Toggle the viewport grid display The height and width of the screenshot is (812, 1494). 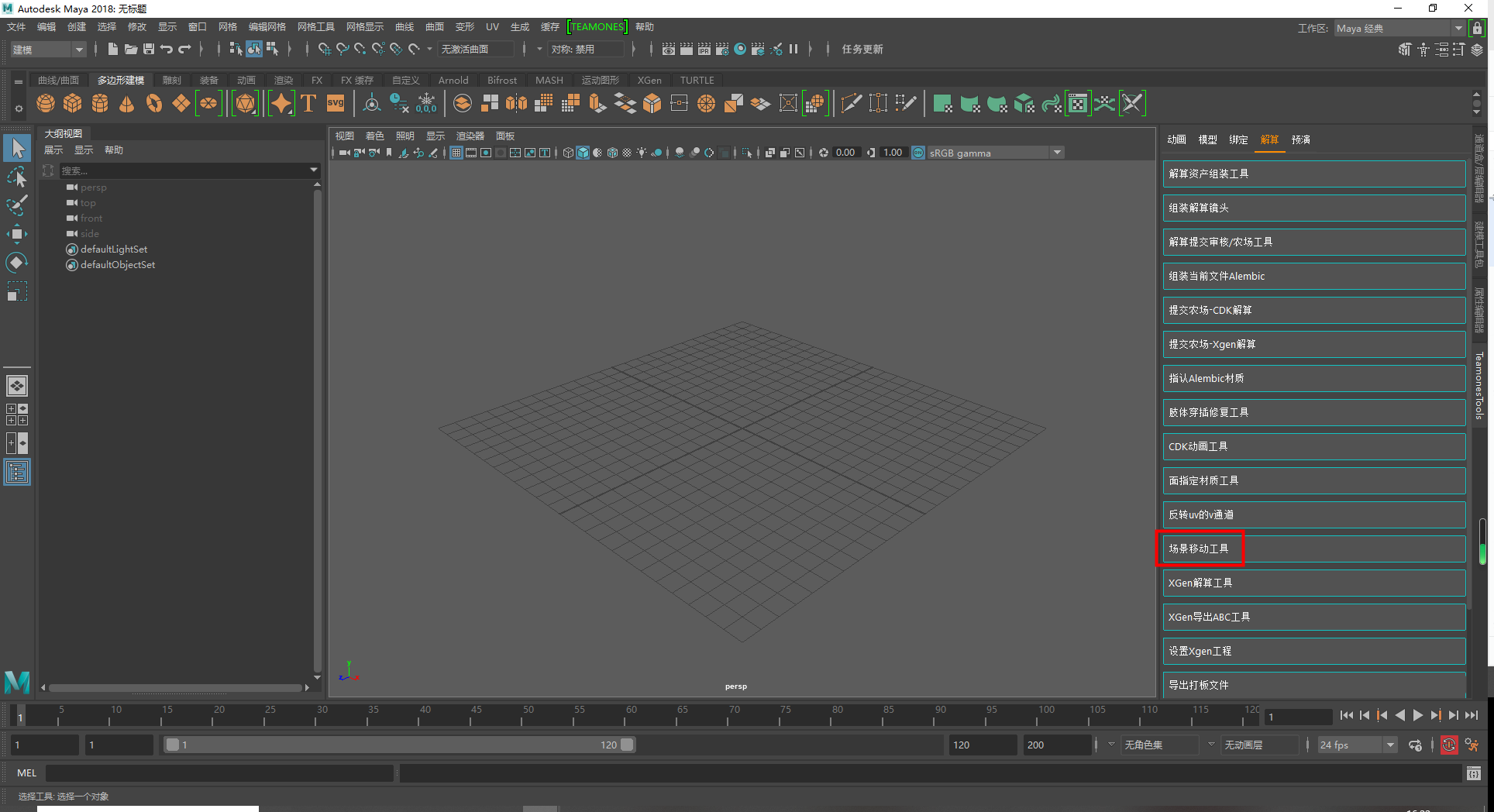coord(456,153)
